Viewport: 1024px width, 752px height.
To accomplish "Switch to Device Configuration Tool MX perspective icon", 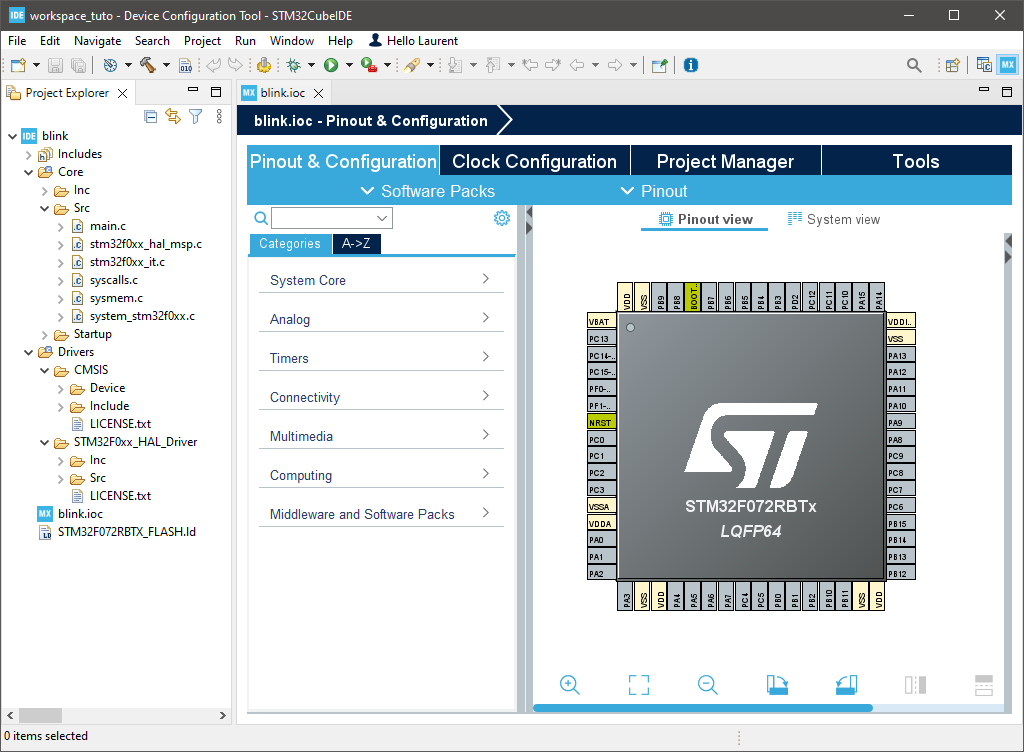I will pyautogui.click(x=1008, y=65).
